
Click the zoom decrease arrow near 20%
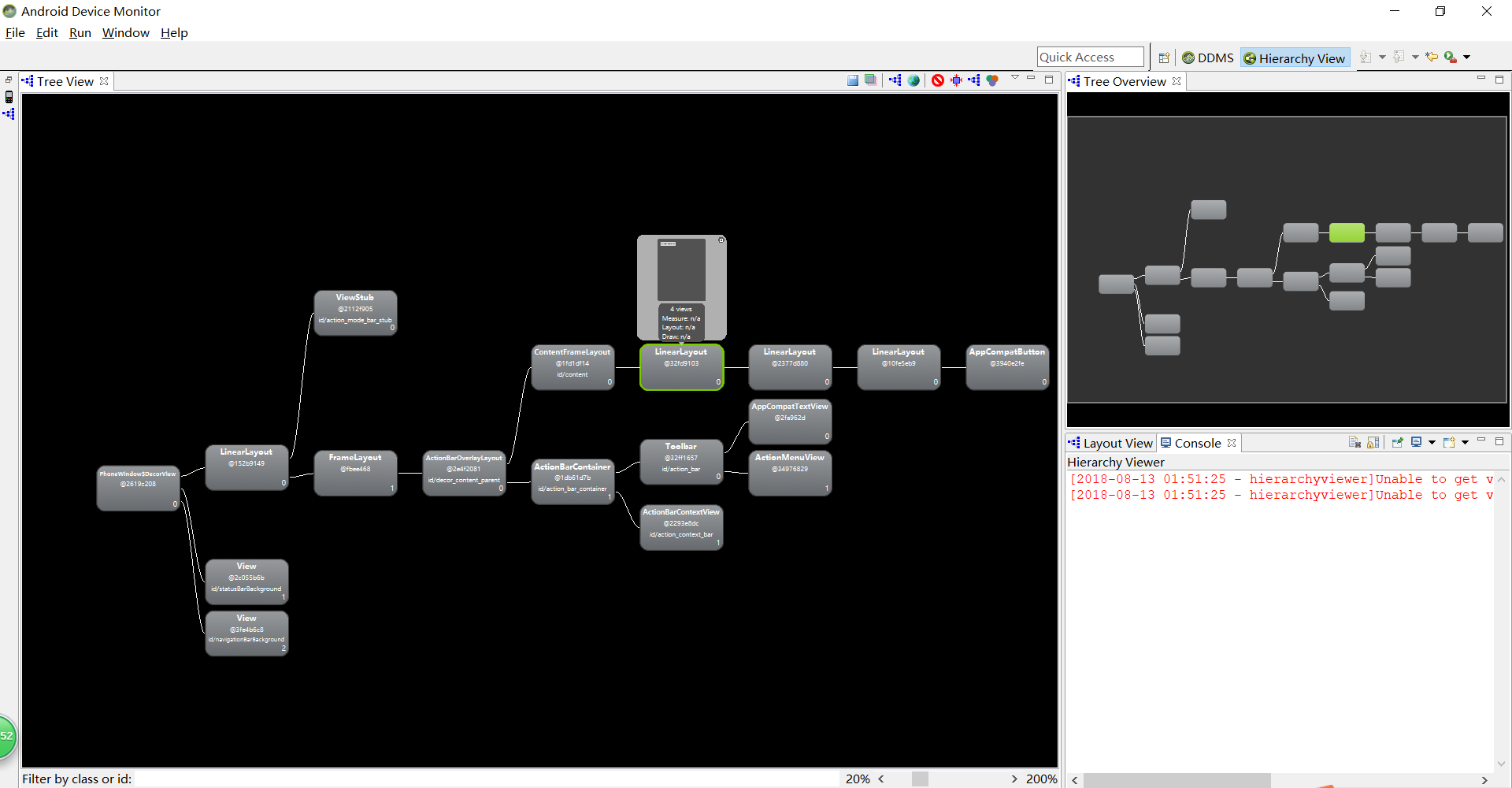tap(881, 779)
